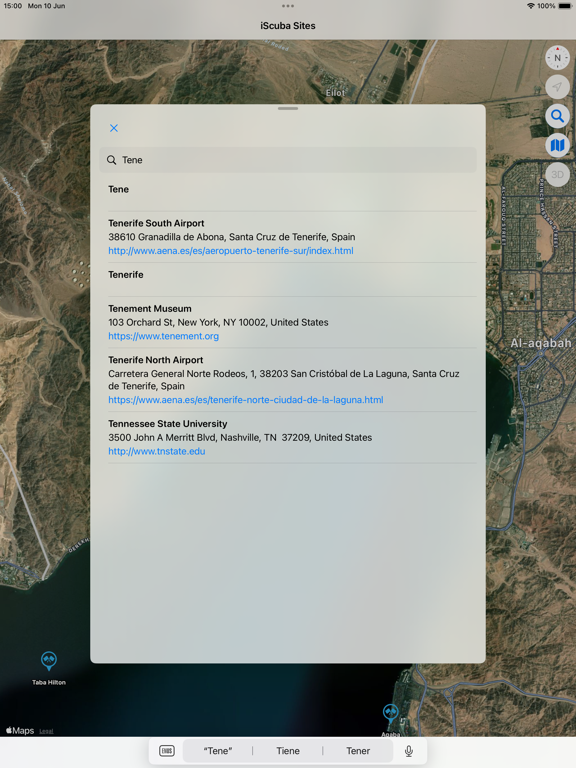Tap the microphone dictation icon
The image size is (576, 768).
[409, 751]
